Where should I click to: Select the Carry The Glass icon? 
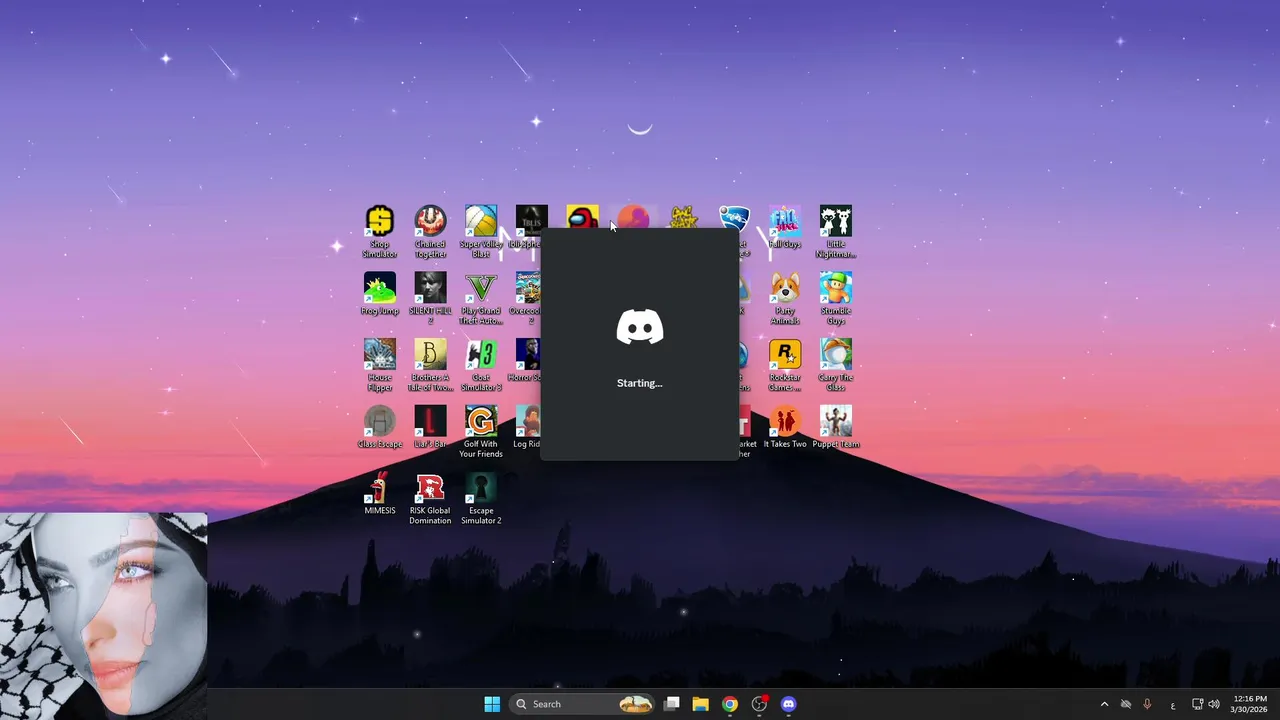point(836,365)
